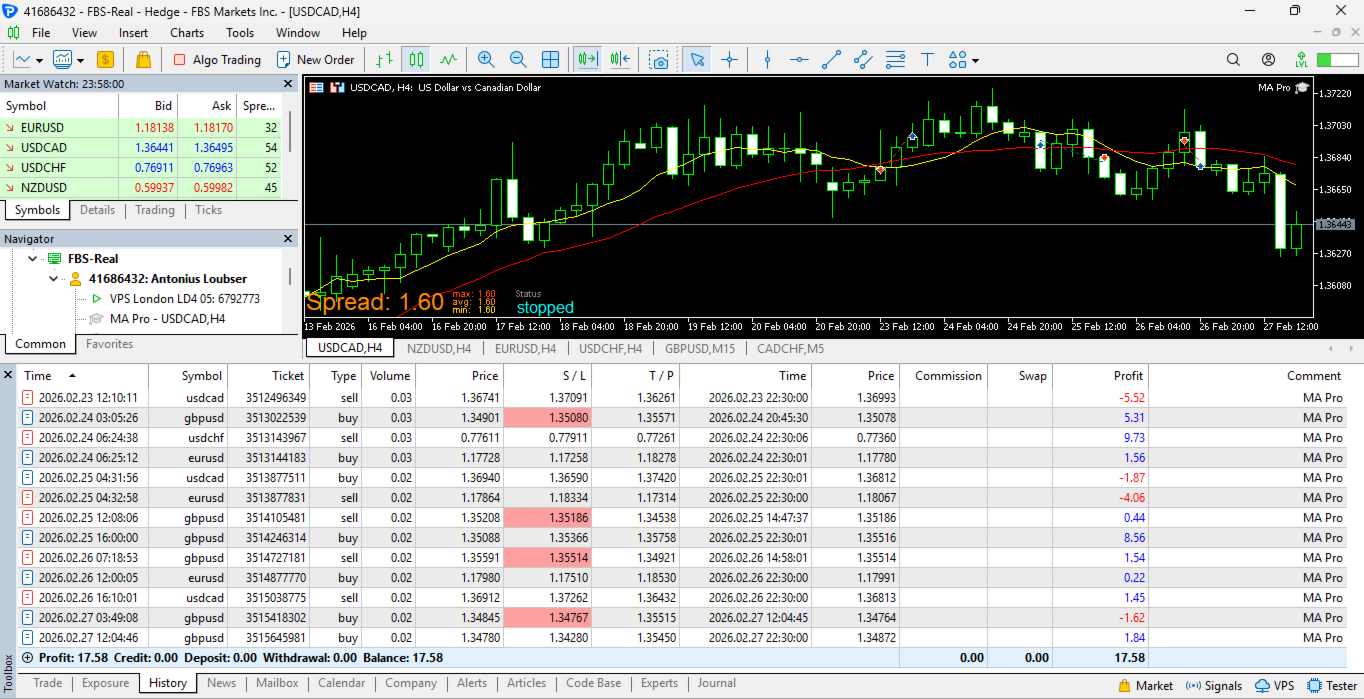1364x699 pixels.
Task: Draw a vertical line tool
Action: tap(767, 60)
